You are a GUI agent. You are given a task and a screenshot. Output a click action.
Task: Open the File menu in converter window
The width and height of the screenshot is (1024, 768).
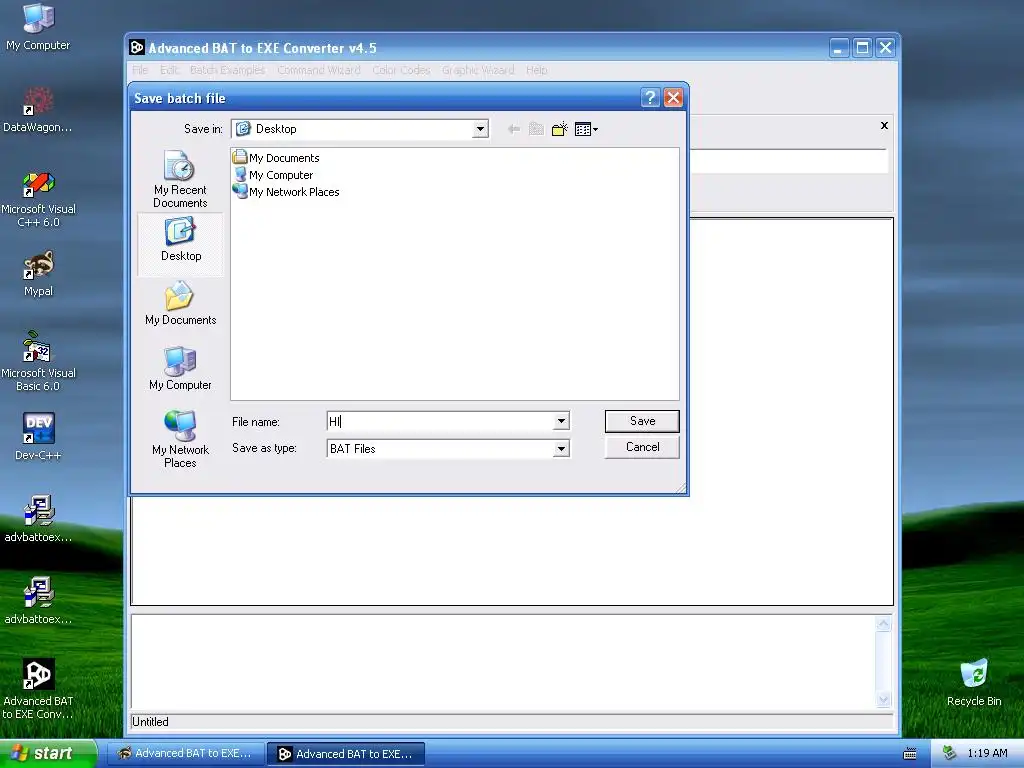[x=140, y=70]
